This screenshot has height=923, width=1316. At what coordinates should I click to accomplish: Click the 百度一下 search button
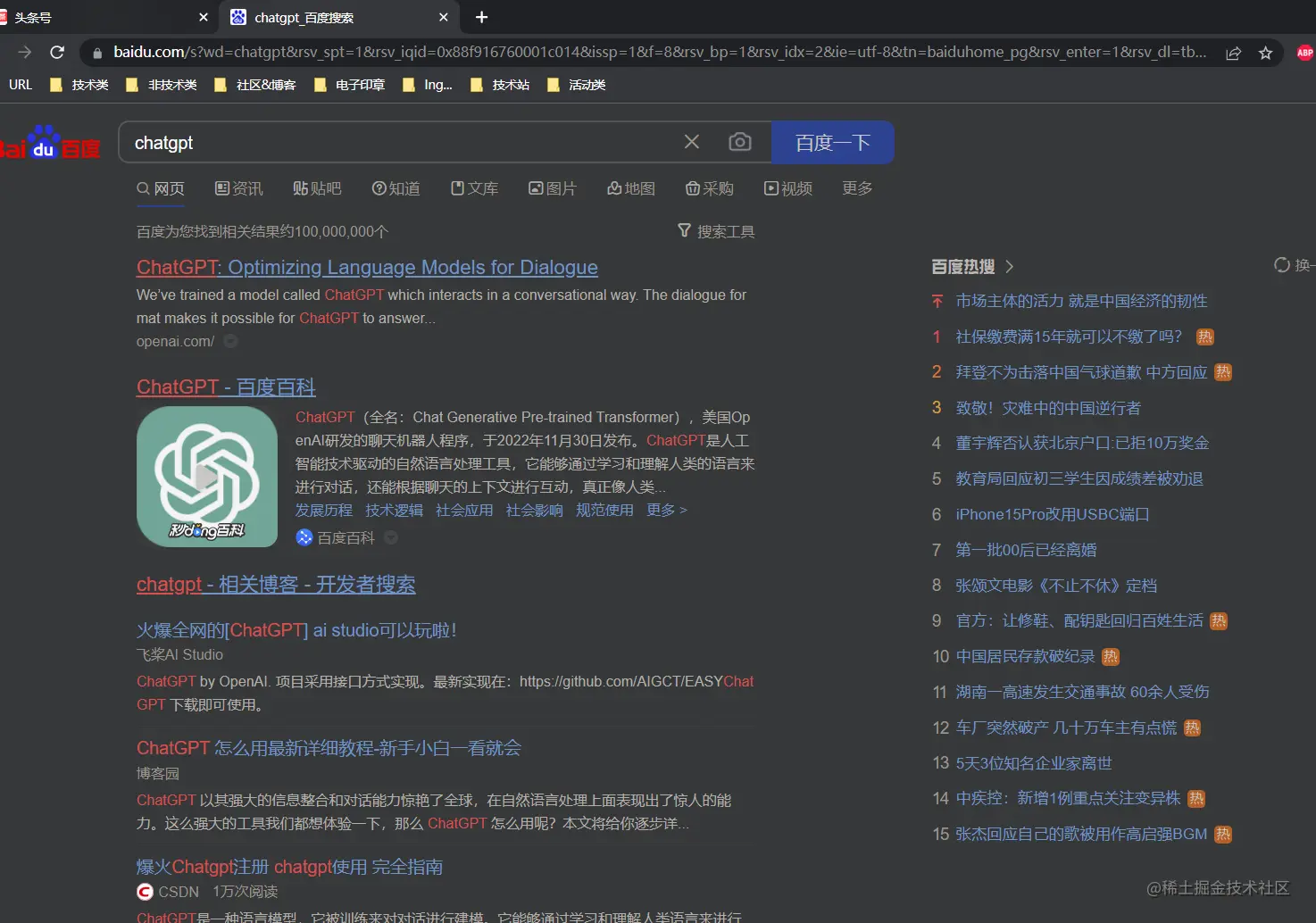click(833, 143)
